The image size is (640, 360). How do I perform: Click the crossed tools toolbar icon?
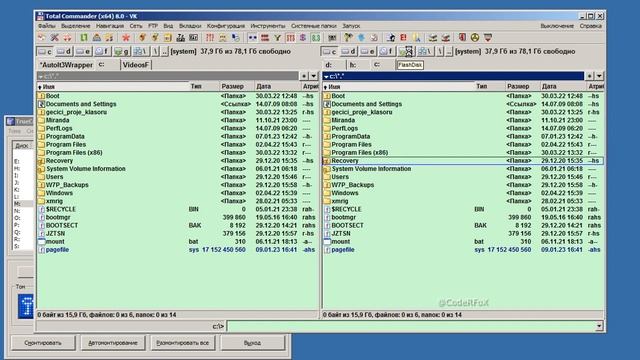click(x=54, y=38)
